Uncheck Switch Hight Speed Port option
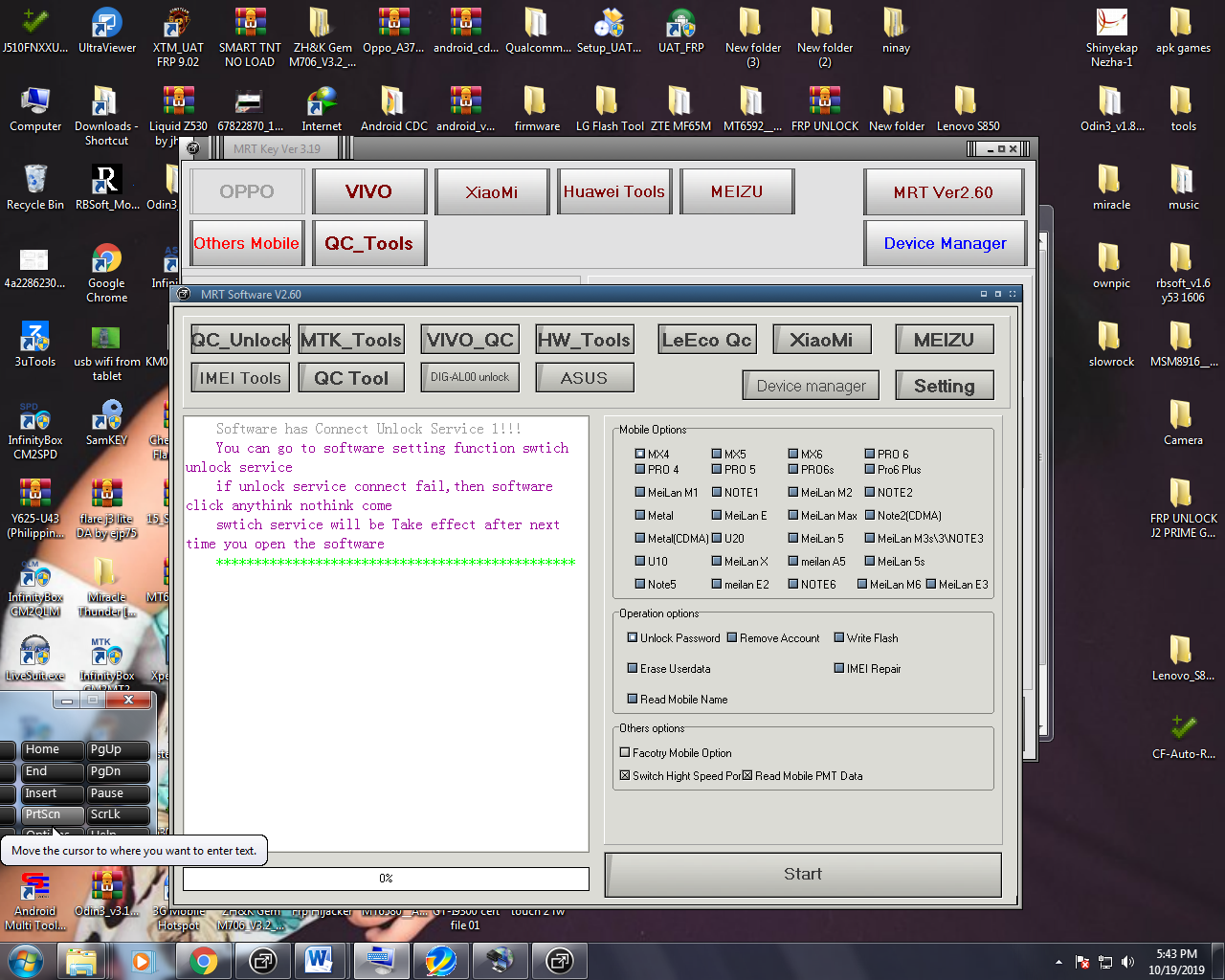1225x980 pixels. (625, 775)
